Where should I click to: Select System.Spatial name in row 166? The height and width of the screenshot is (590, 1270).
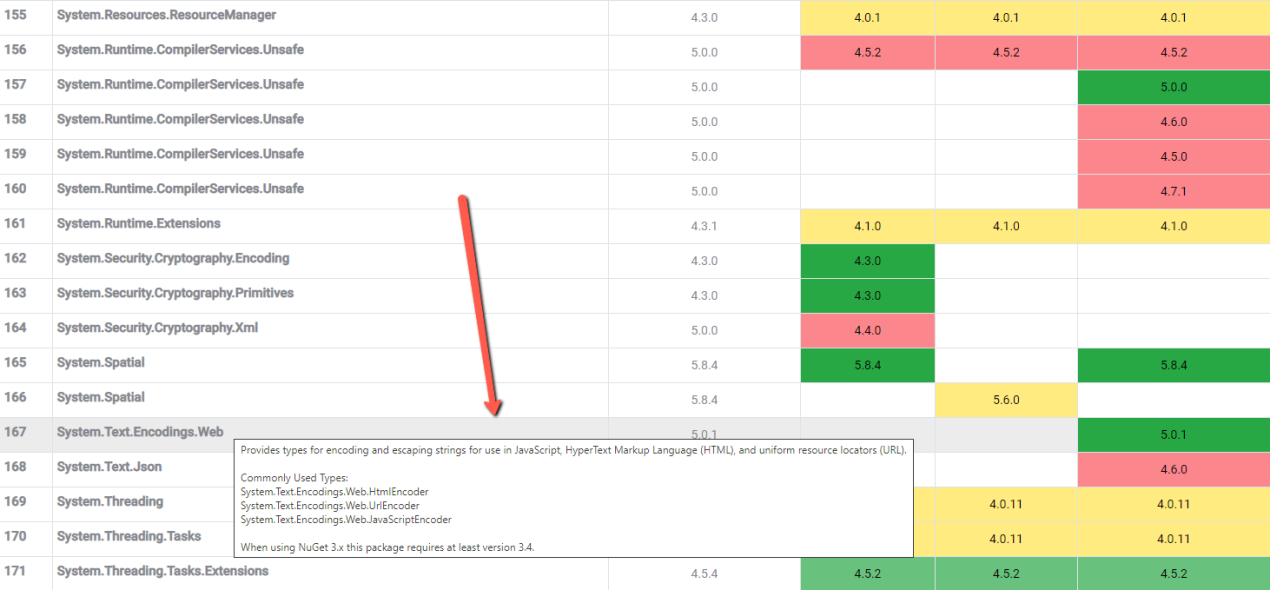coord(101,398)
